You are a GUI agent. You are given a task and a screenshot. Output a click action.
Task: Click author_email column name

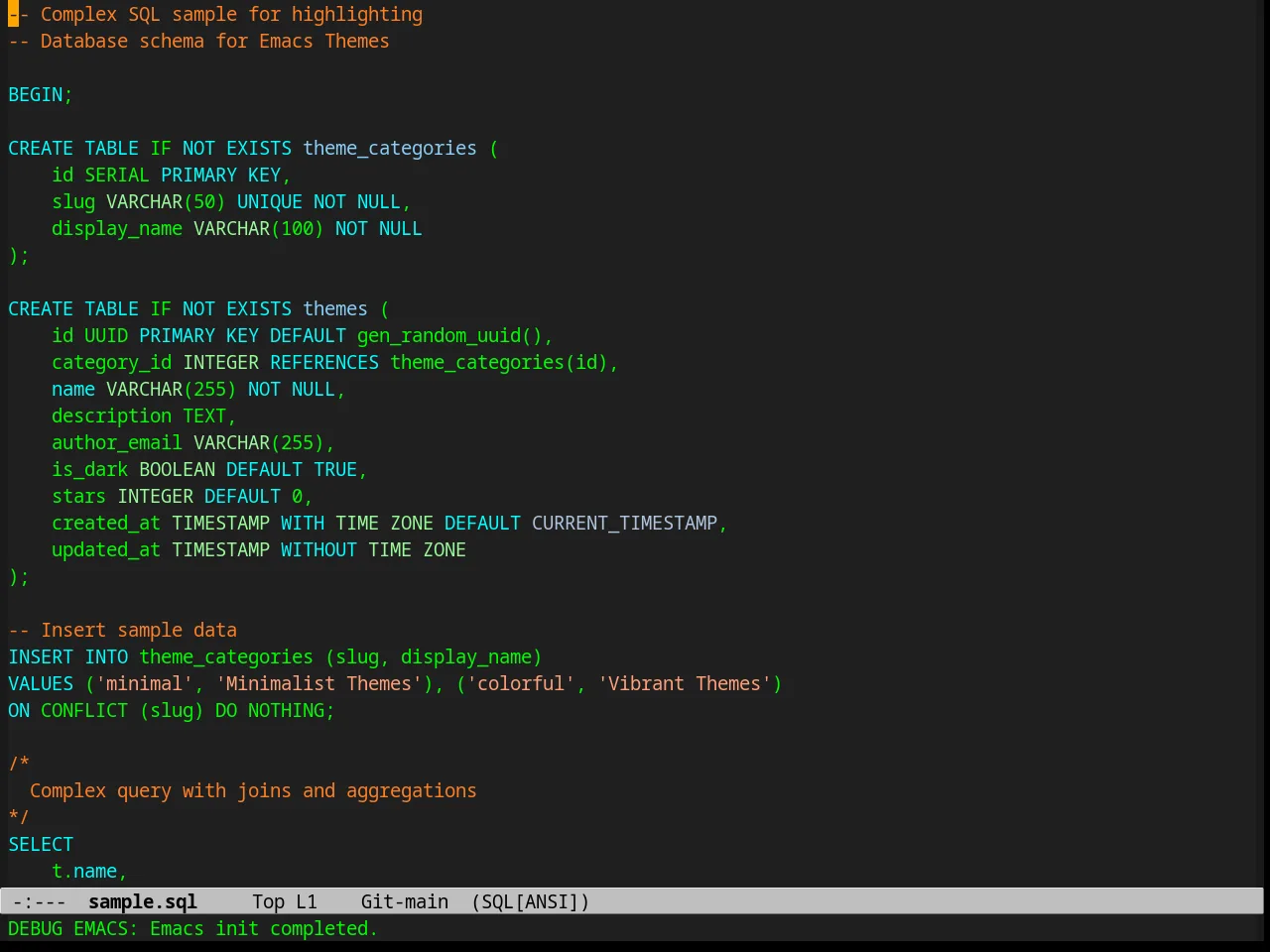coord(117,442)
